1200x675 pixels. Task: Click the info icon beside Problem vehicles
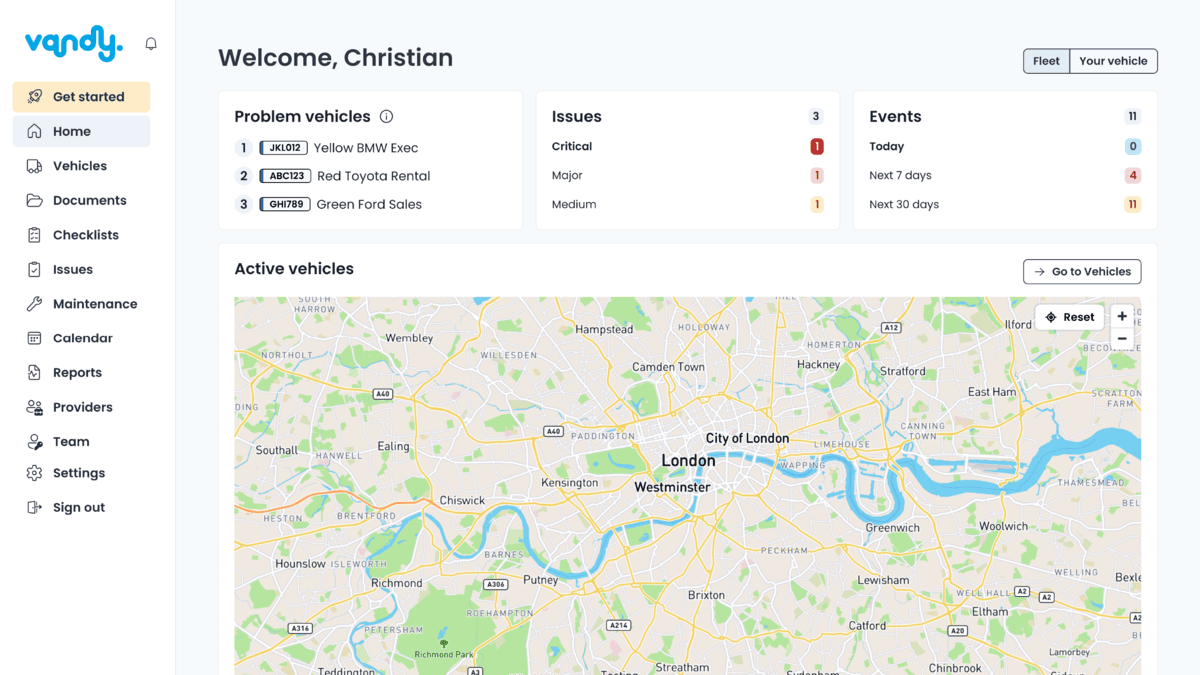386,117
